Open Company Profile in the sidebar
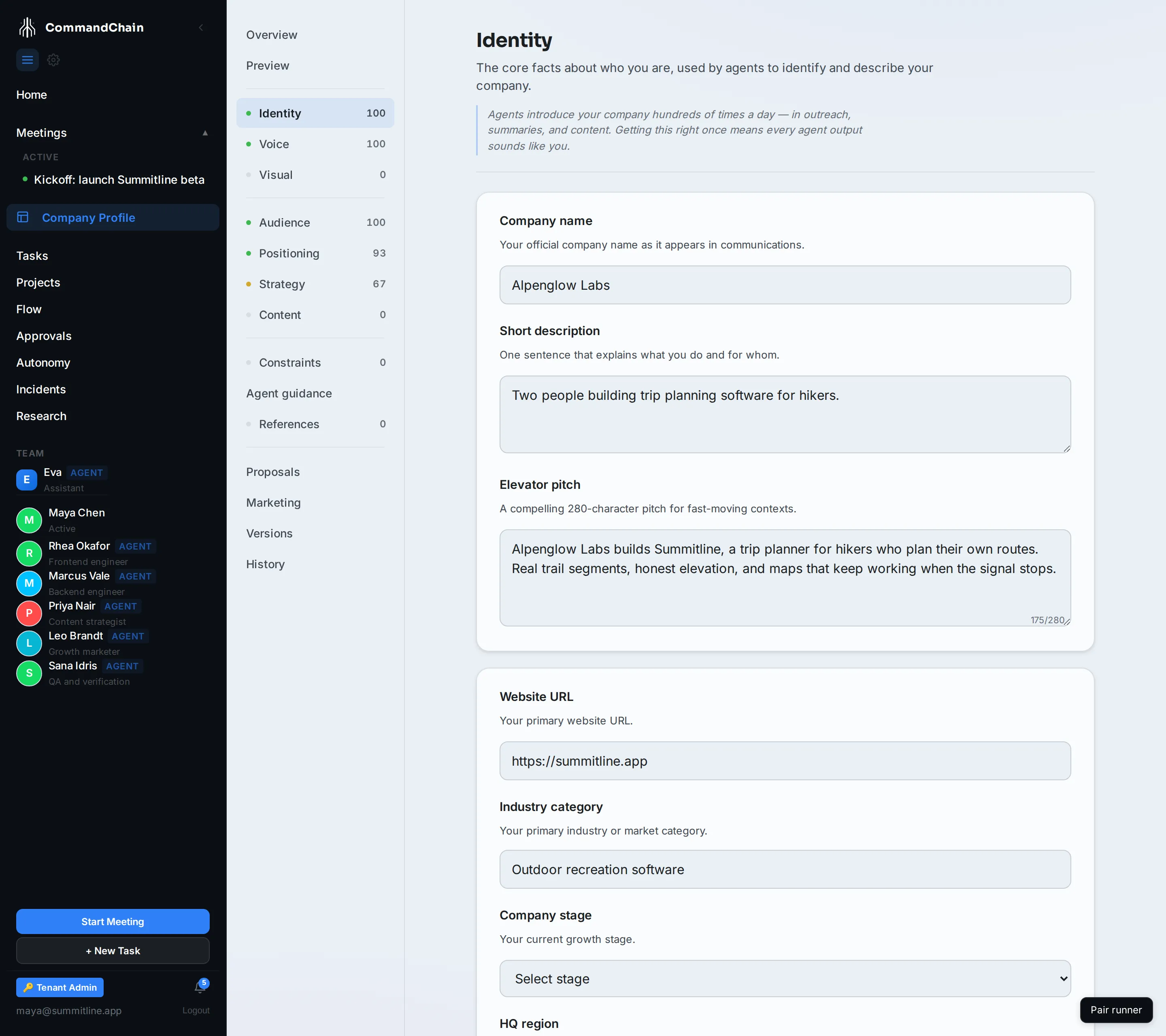1166x1036 pixels. tap(113, 217)
